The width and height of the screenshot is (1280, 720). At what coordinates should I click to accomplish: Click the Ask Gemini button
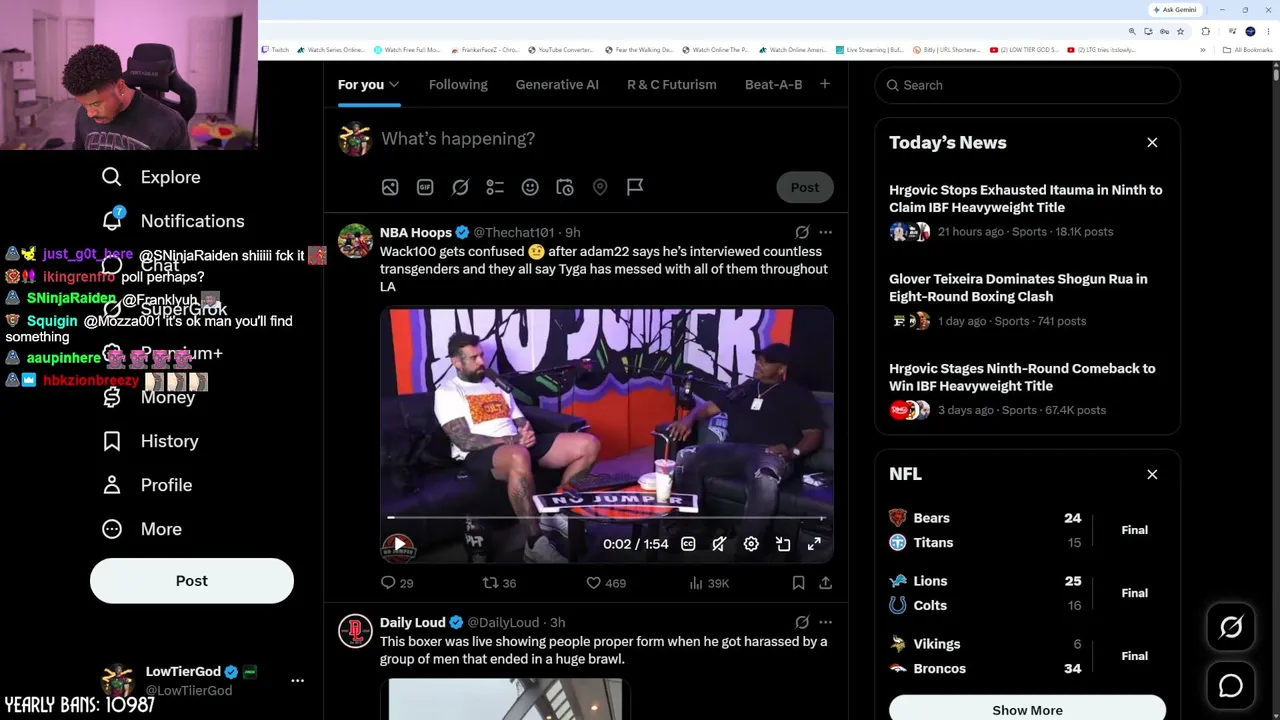1175,10
